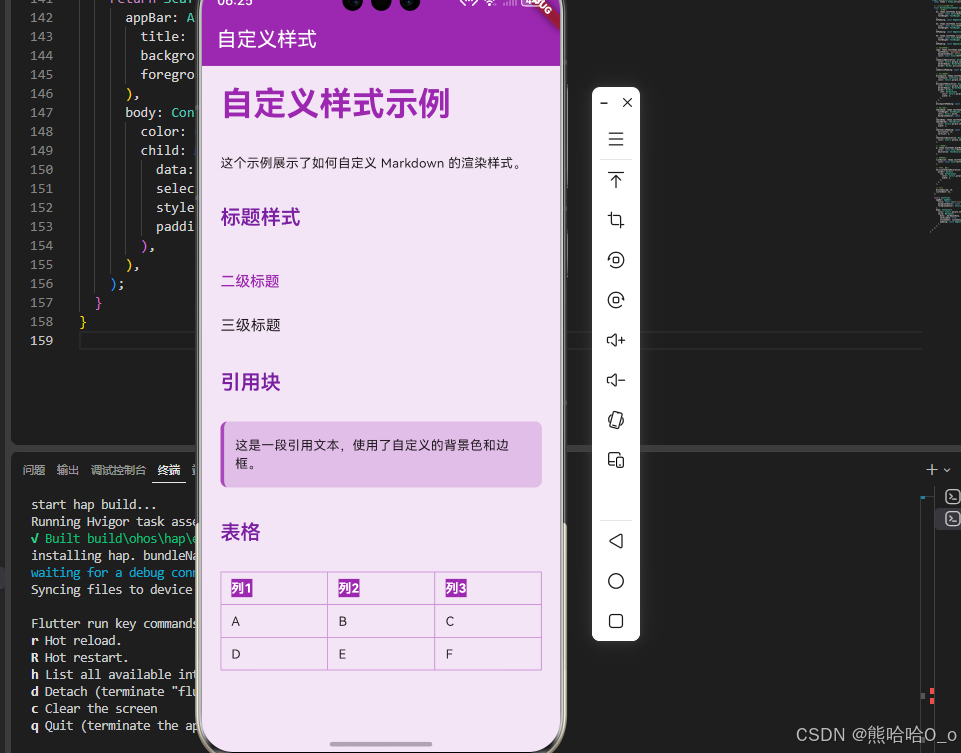Screen dimensions: 961x753
Task: Switch to the 输出 panel tab
Action: coord(68,470)
